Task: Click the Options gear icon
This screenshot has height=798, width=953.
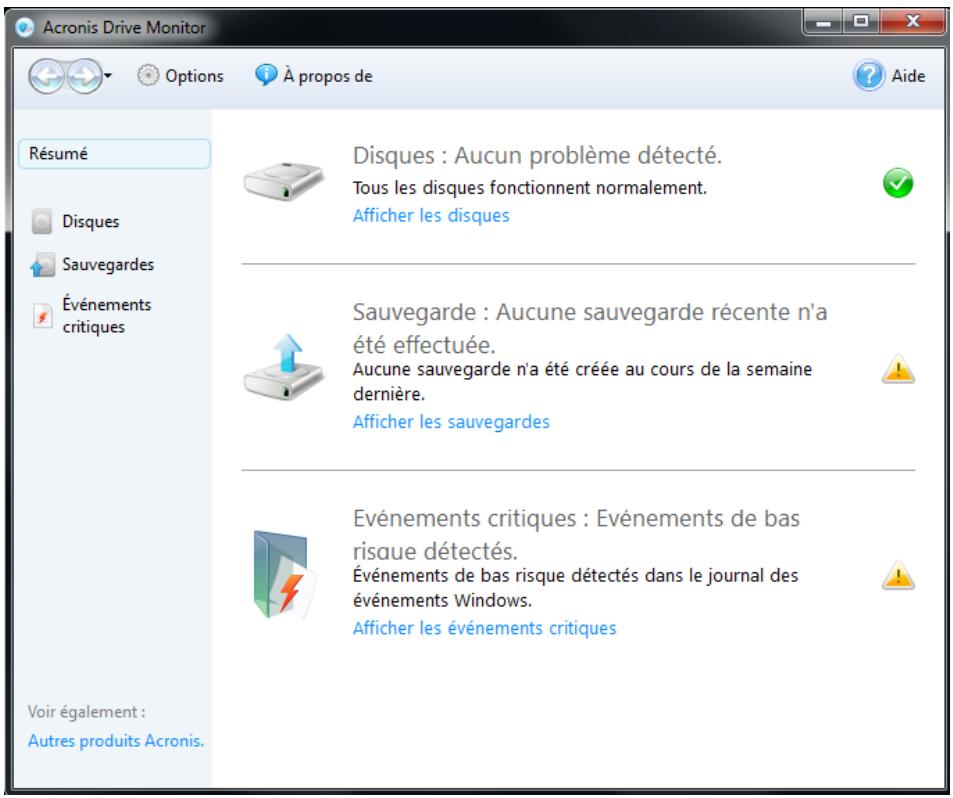Action: tap(148, 76)
